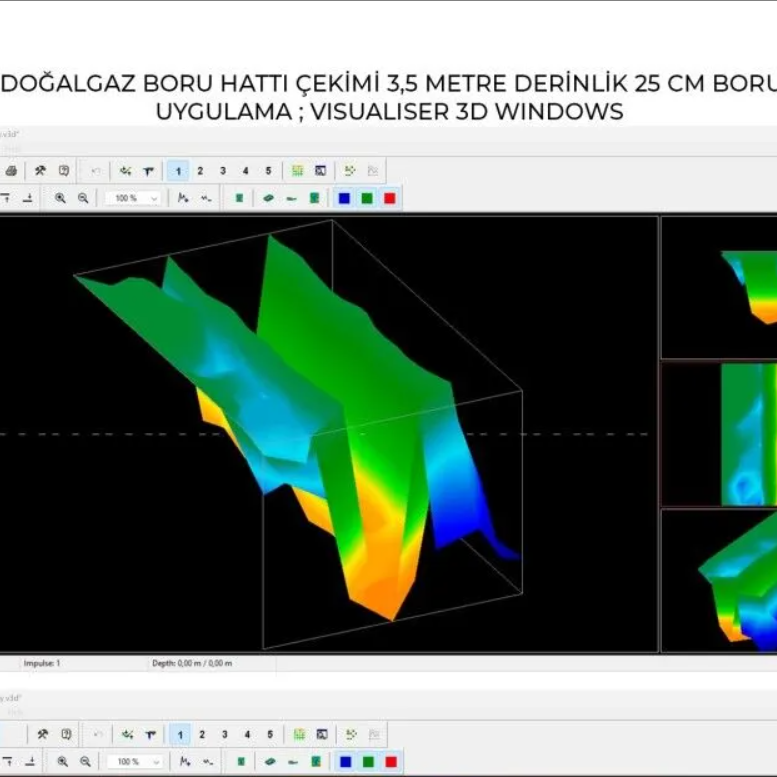The width and height of the screenshot is (777, 777).
Task: Open 100 % zoom dropdown in lower window
Action: [134, 762]
